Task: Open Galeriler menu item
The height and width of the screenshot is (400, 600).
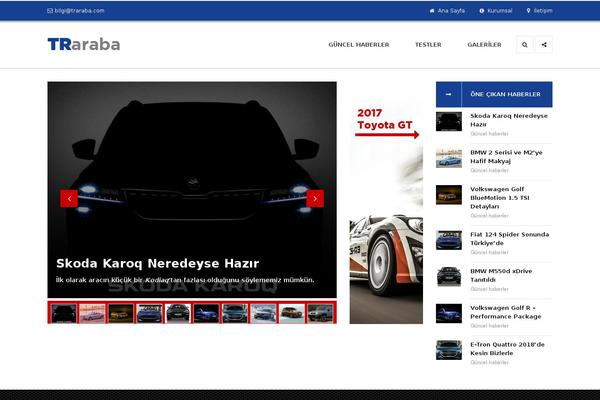Action: [x=484, y=45]
